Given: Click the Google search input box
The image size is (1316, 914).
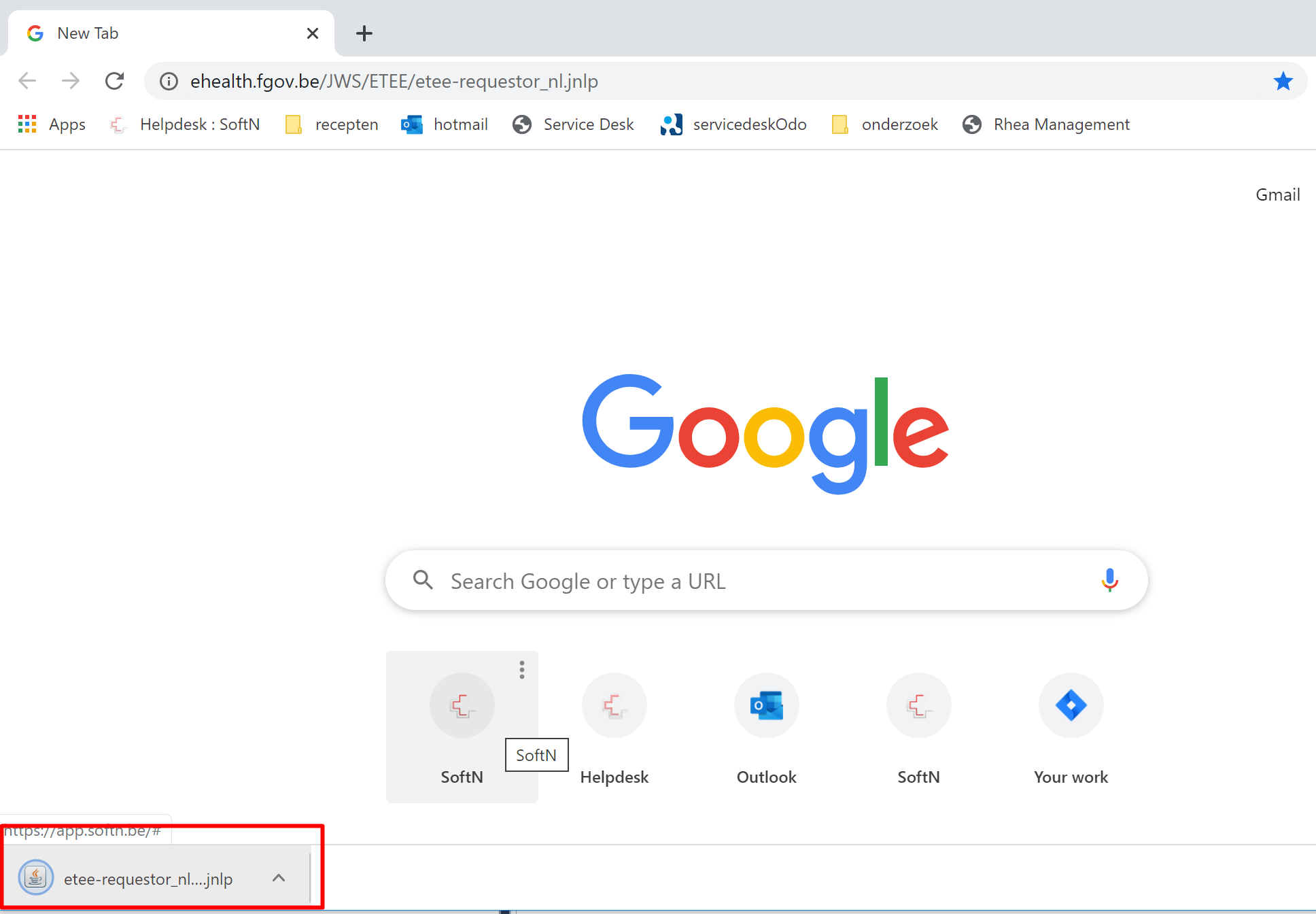Looking at the screenshot, I should tap(748, 581).
